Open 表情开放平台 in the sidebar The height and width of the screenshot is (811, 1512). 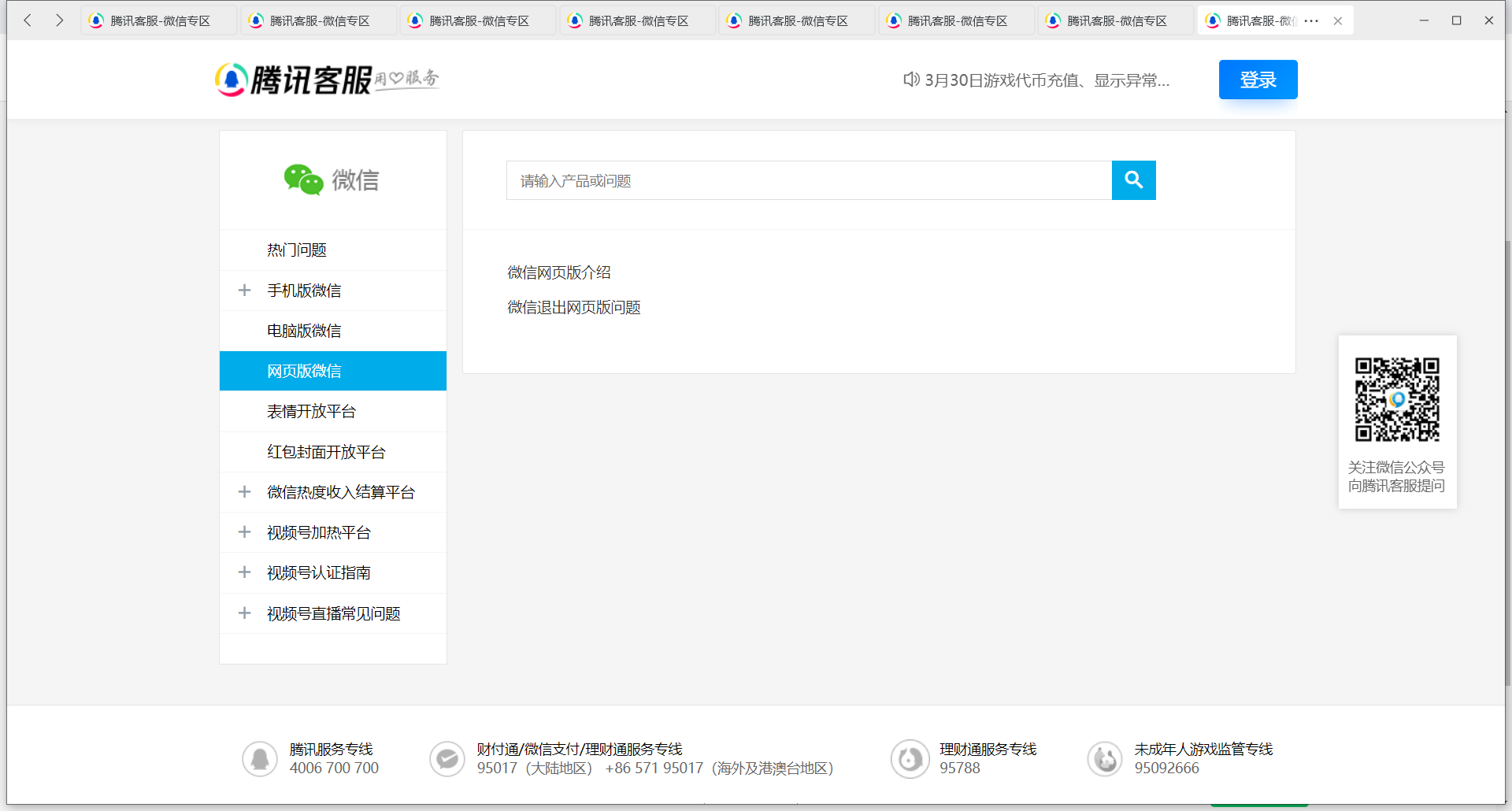point(333,411)
